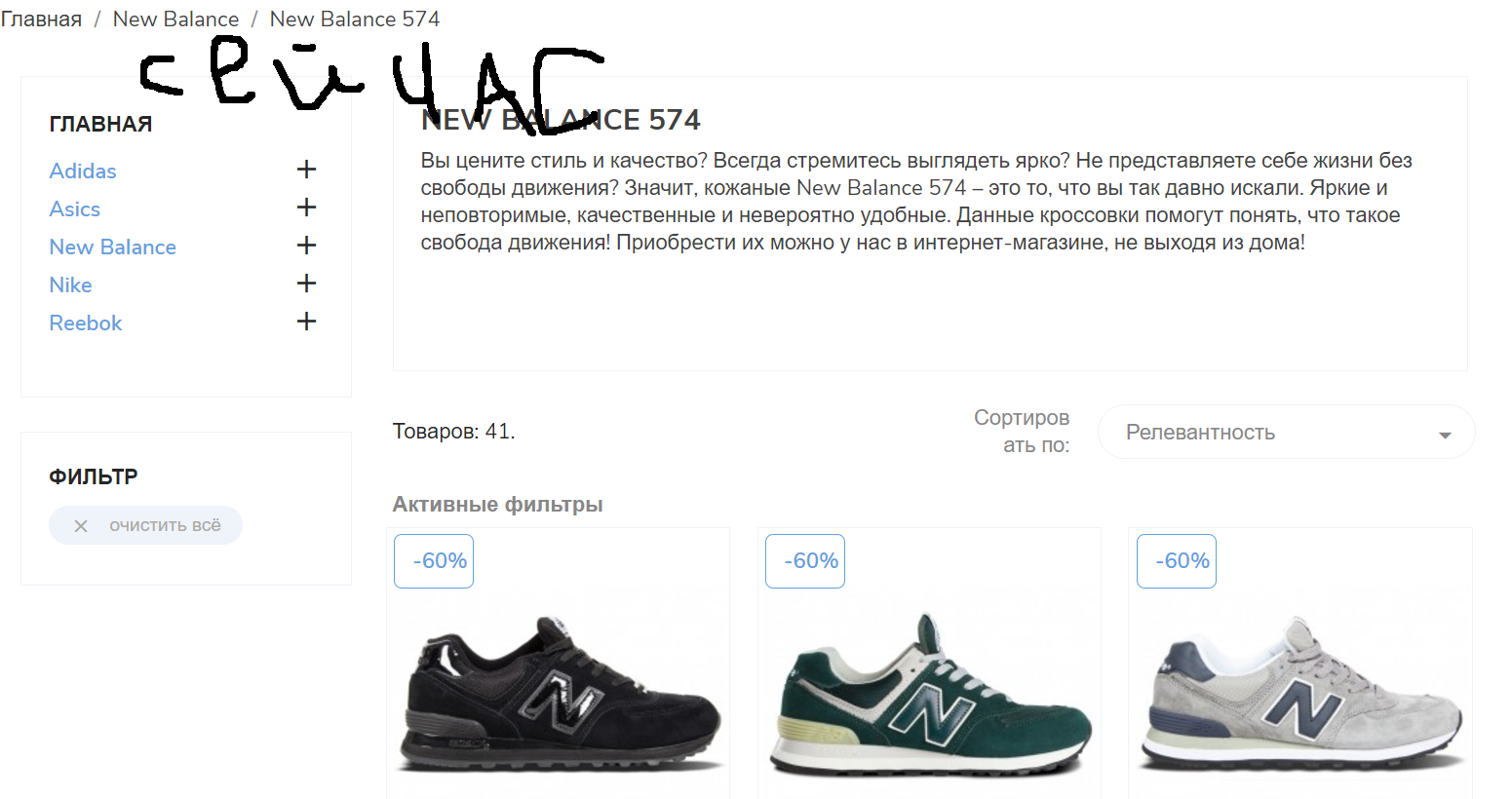The width and height of the screenshot is (1512, 799).
Task: Expand the Reebok category plus icon
Action: point(306,322)
